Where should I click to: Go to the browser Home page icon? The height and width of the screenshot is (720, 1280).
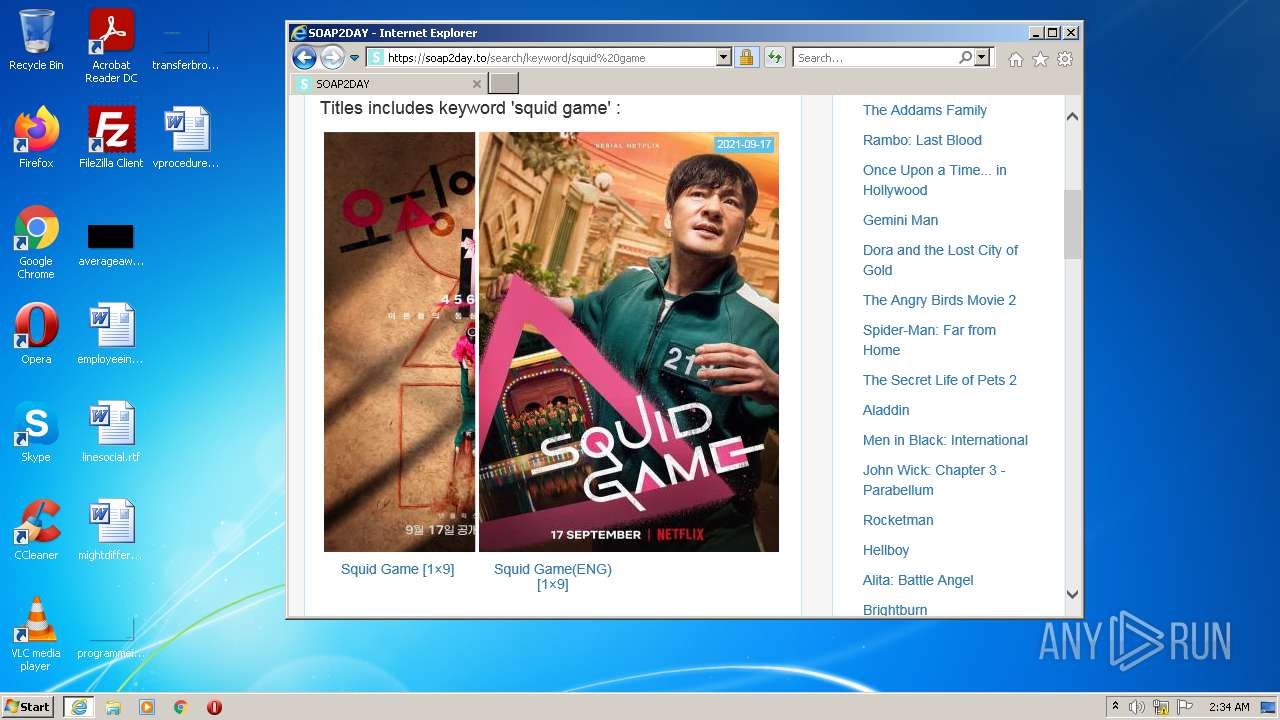1016,59
